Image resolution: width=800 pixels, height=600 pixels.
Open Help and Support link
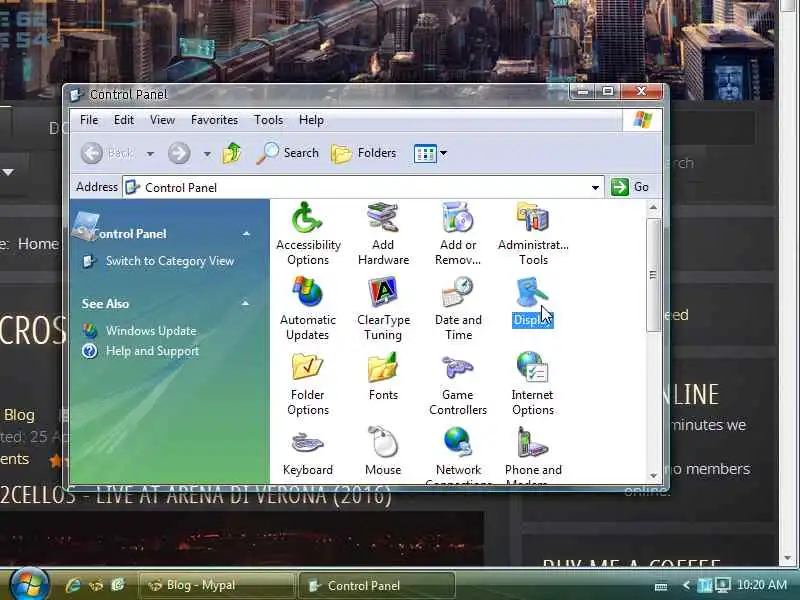(152, 351)
